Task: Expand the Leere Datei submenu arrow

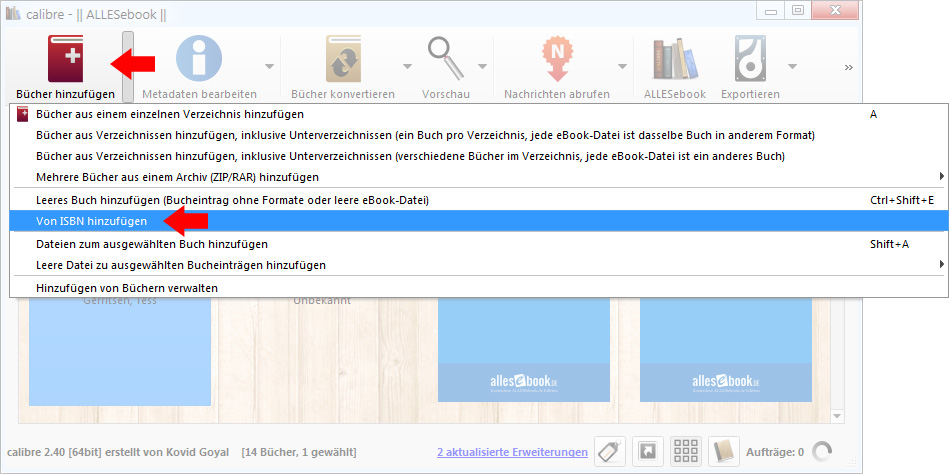Action: click(941, 264)
